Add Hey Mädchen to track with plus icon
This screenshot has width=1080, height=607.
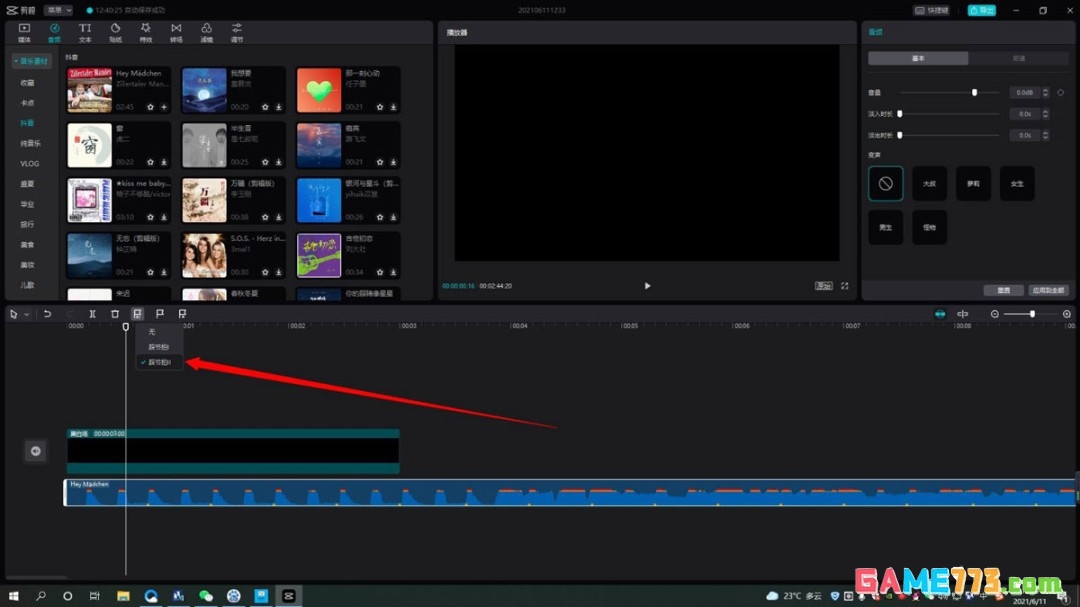click(x=164, y=107)
